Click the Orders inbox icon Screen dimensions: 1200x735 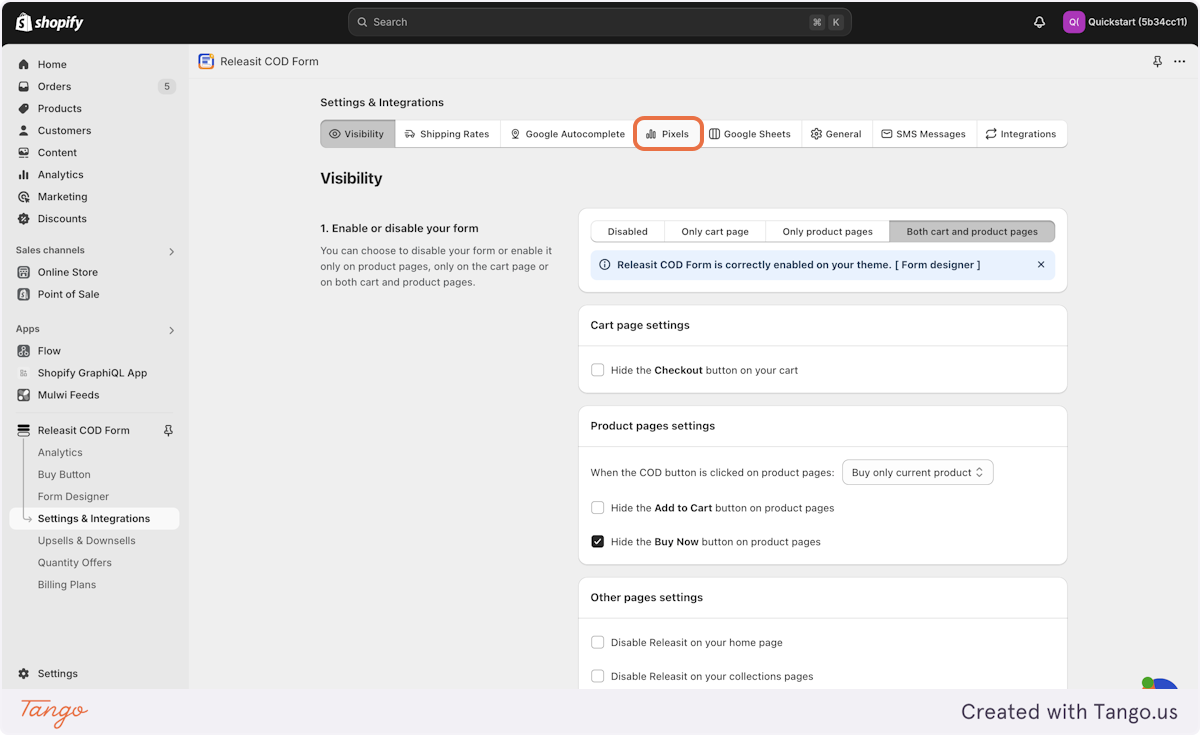pos(24,87)
